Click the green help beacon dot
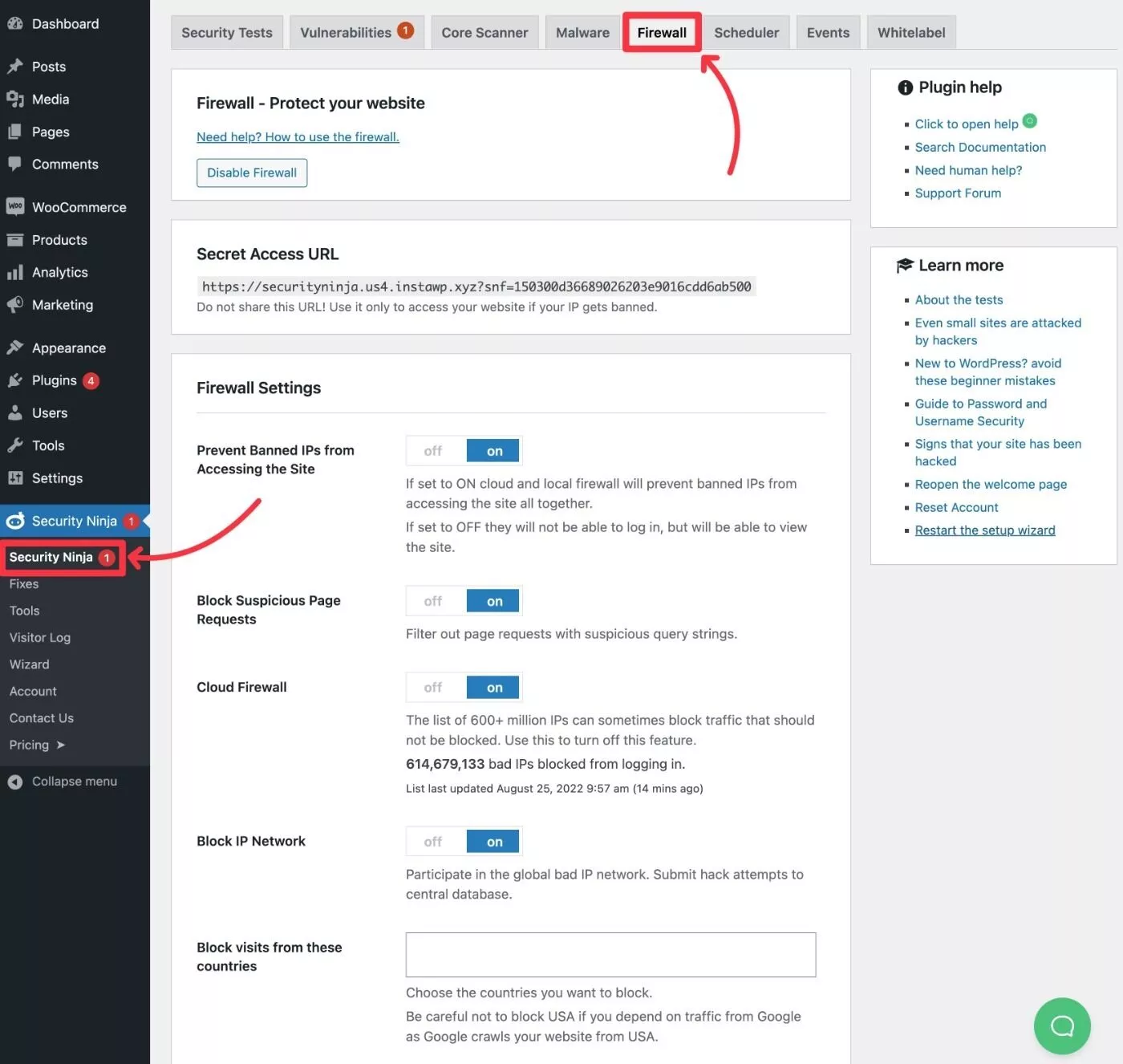 tap(1030, 121)
